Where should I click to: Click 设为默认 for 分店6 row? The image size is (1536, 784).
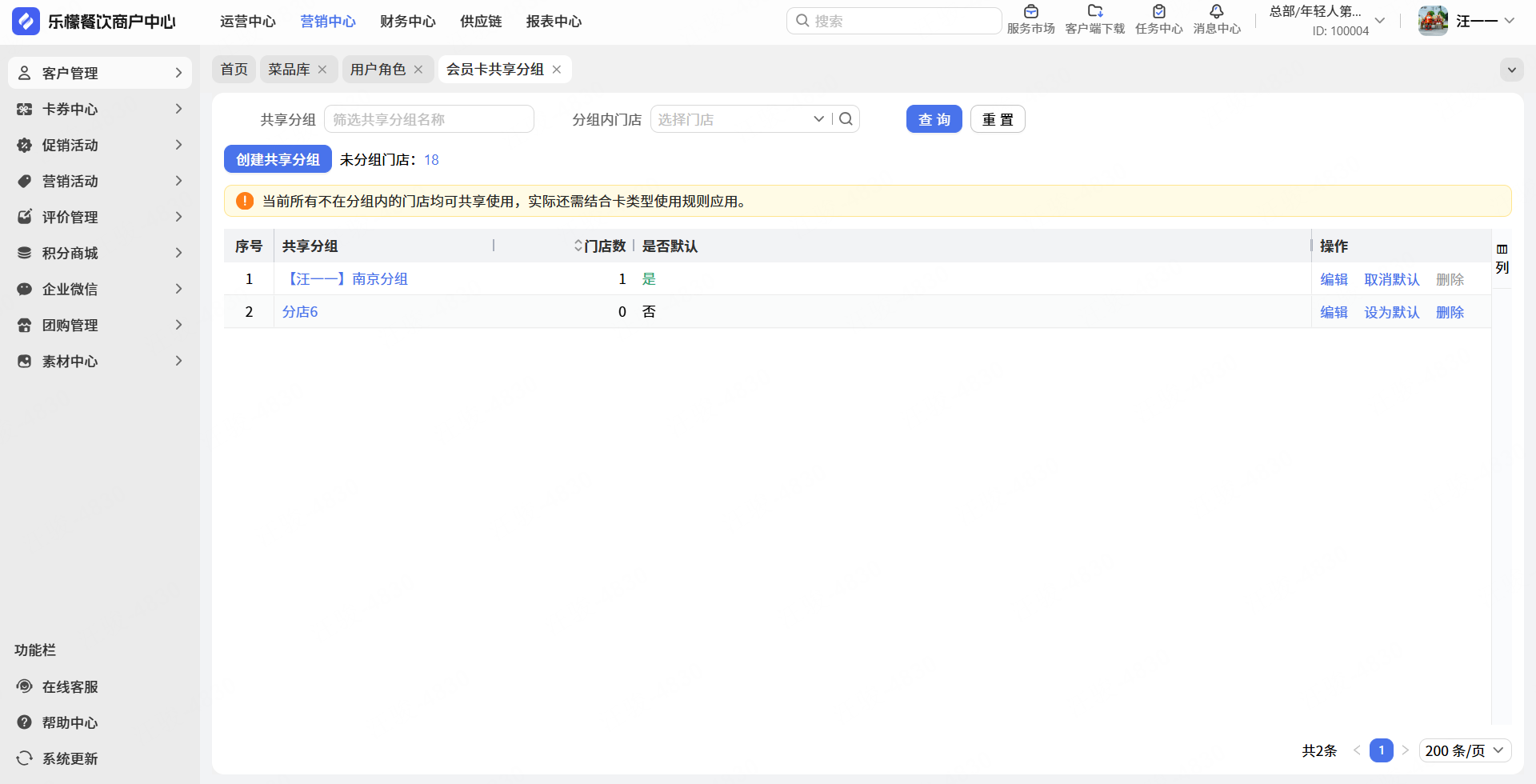pyautogui.click(x=1392, y=312)
